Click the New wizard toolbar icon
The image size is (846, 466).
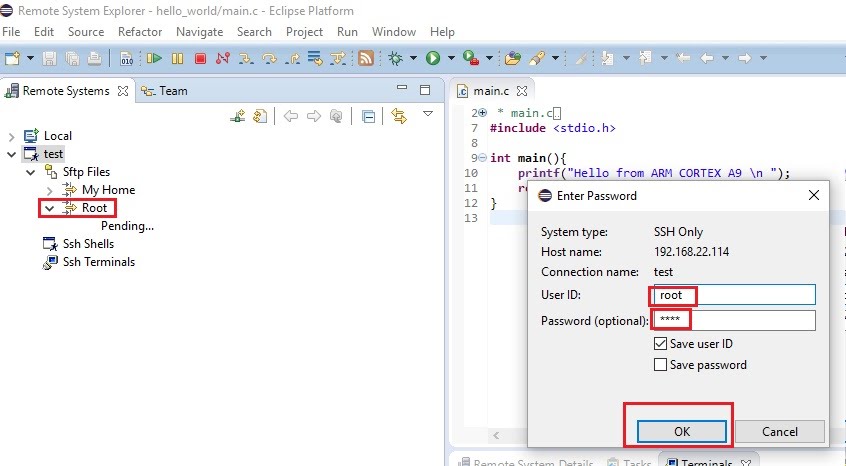[12, 58]
